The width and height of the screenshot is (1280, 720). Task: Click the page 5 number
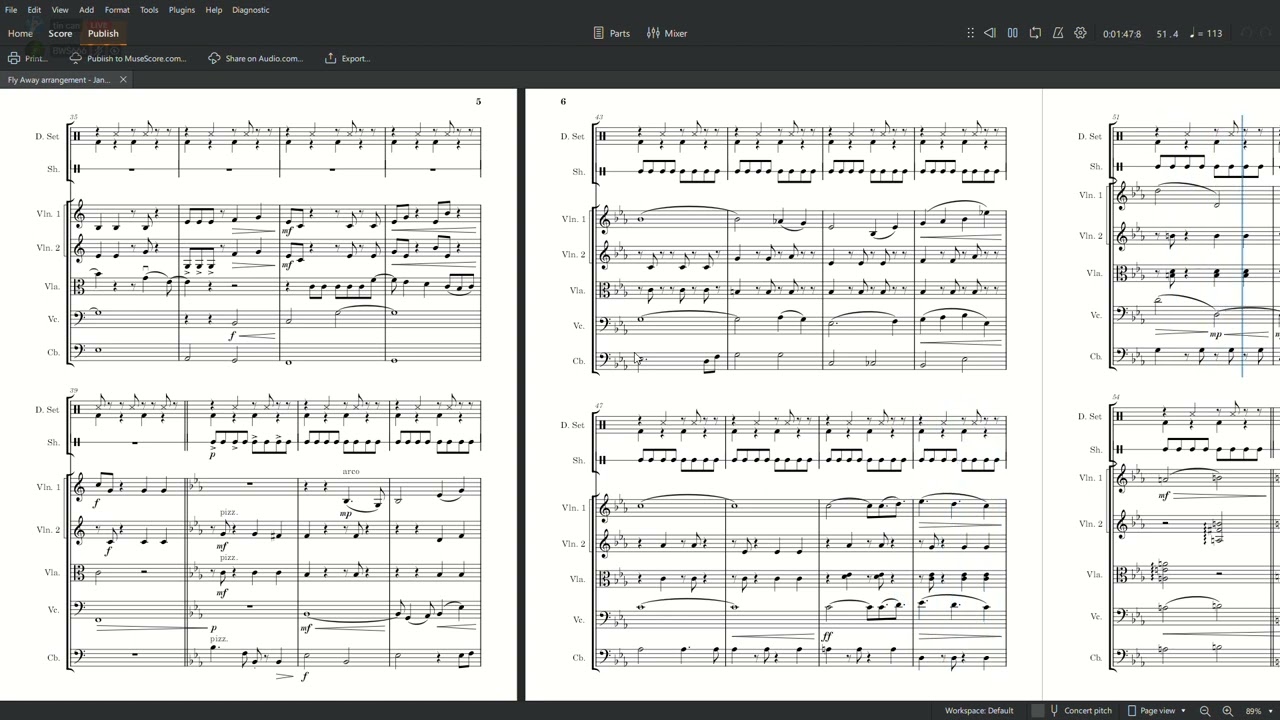478,101
